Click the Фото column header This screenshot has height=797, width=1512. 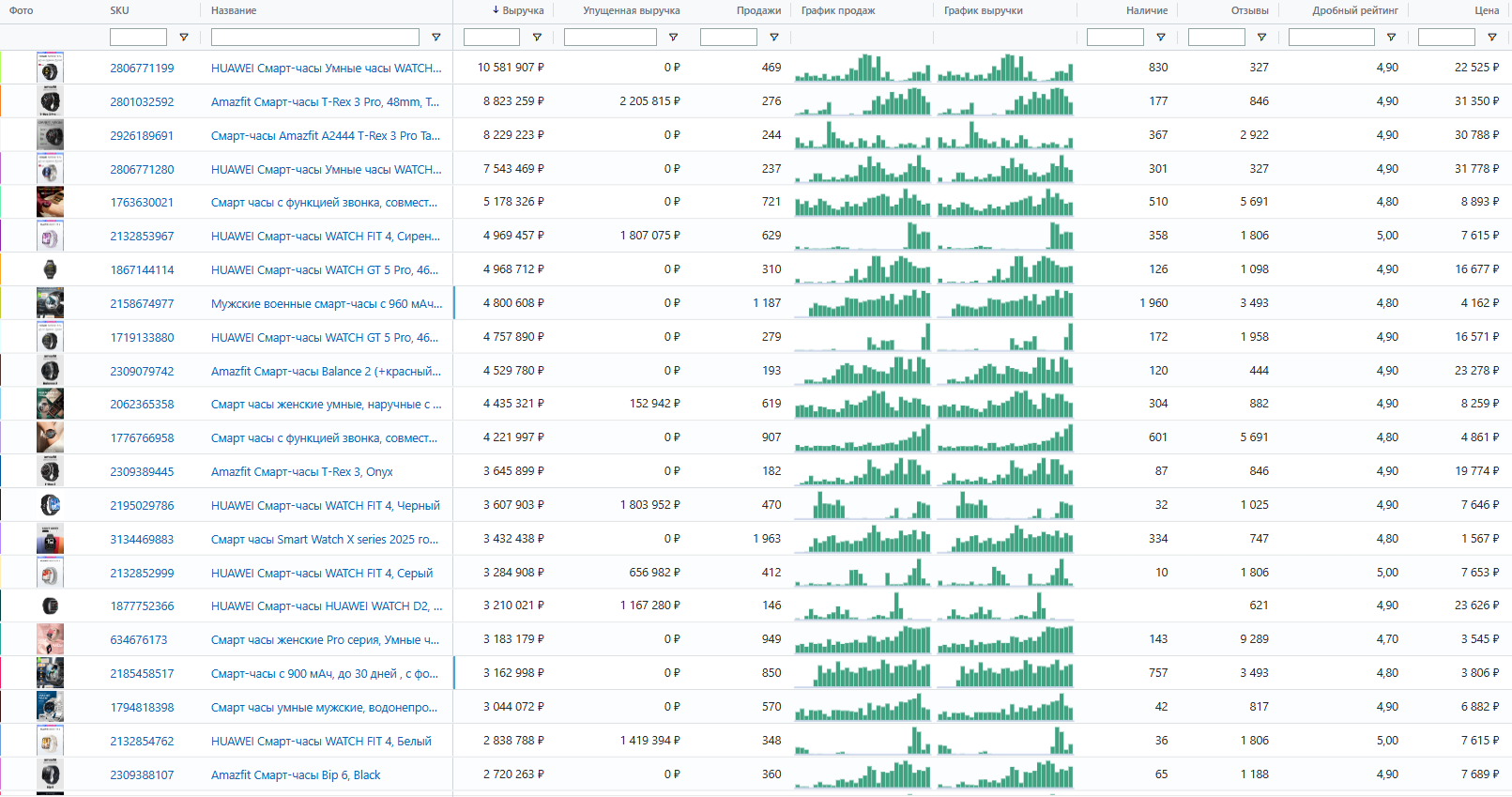coord(22,11)
